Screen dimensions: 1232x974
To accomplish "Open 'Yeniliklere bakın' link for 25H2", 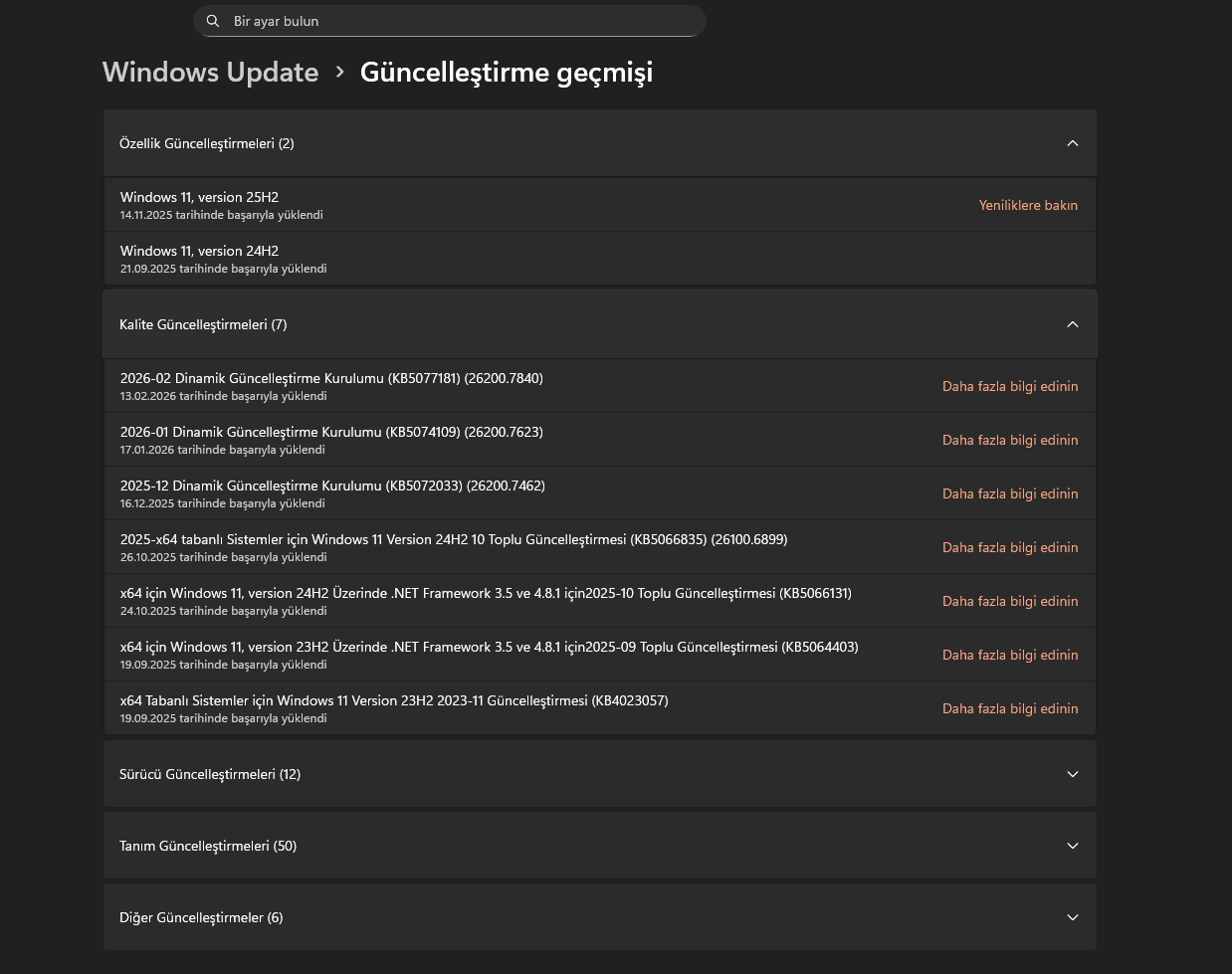I will [1028, 205].
